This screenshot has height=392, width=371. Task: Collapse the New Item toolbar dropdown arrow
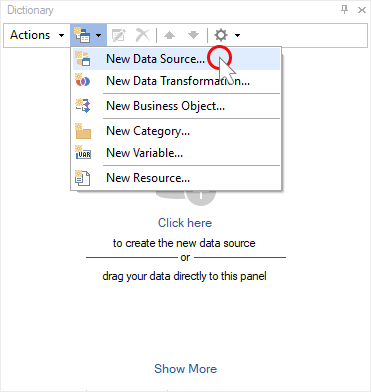[x=98, y=35]
